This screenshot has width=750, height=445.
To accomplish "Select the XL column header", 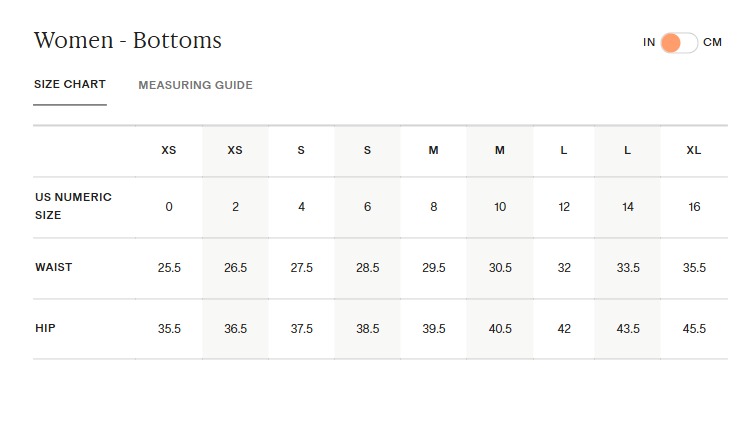I will point(694,150).
